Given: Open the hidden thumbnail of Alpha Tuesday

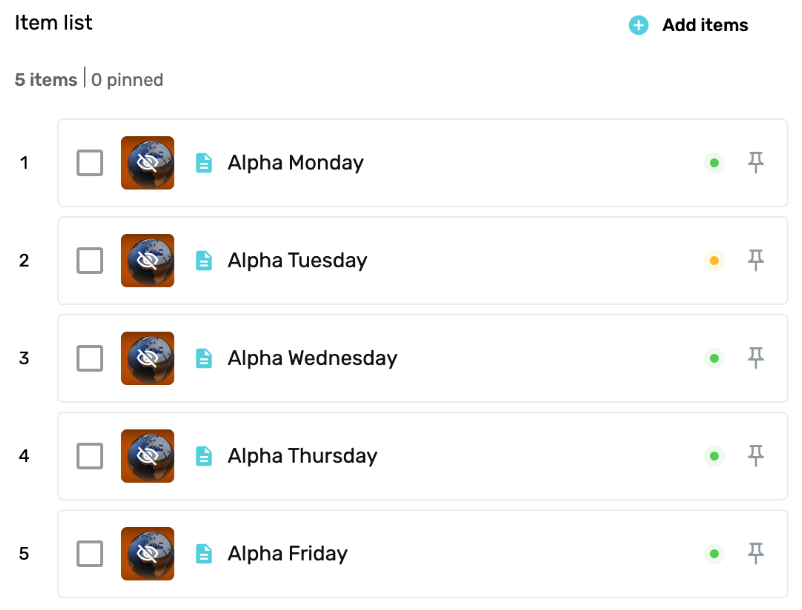Looking at the screenshot, I should 147,260.
